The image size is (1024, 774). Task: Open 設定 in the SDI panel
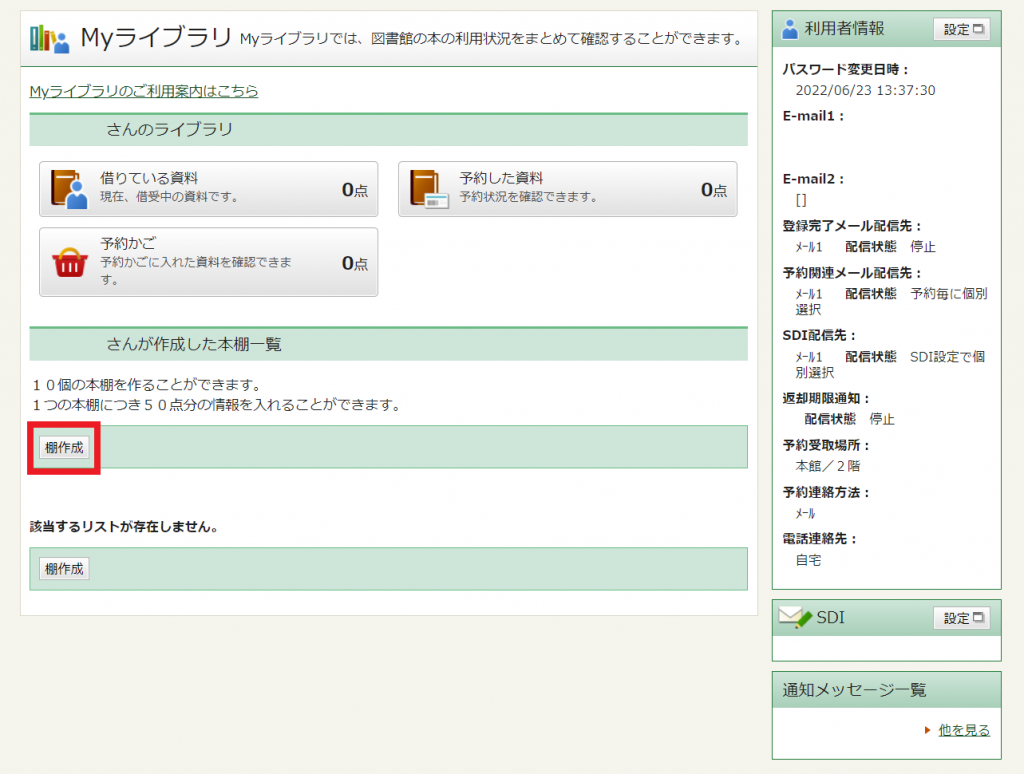tap(961, 618)
